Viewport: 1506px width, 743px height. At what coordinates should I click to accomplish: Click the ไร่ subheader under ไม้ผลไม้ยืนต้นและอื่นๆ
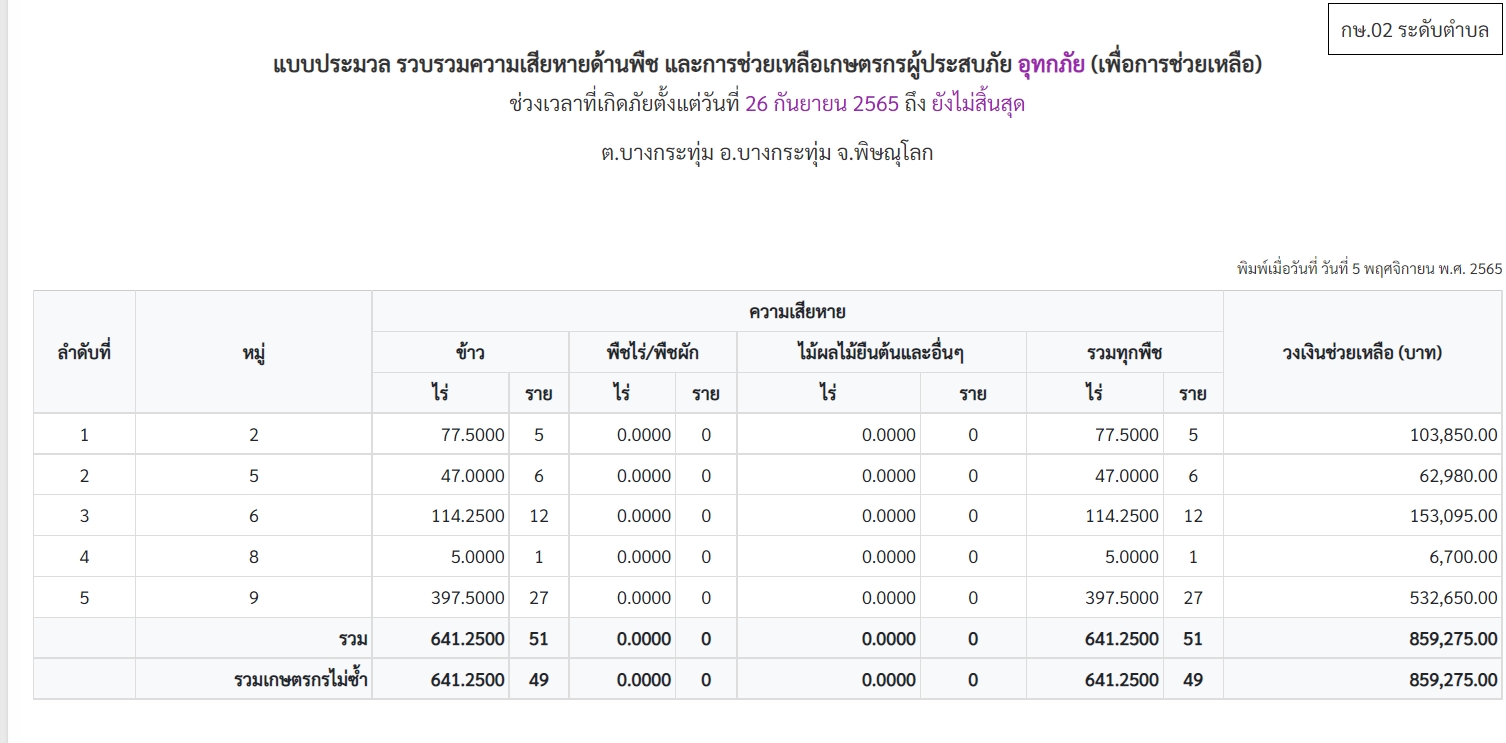(x=828, y=393)
